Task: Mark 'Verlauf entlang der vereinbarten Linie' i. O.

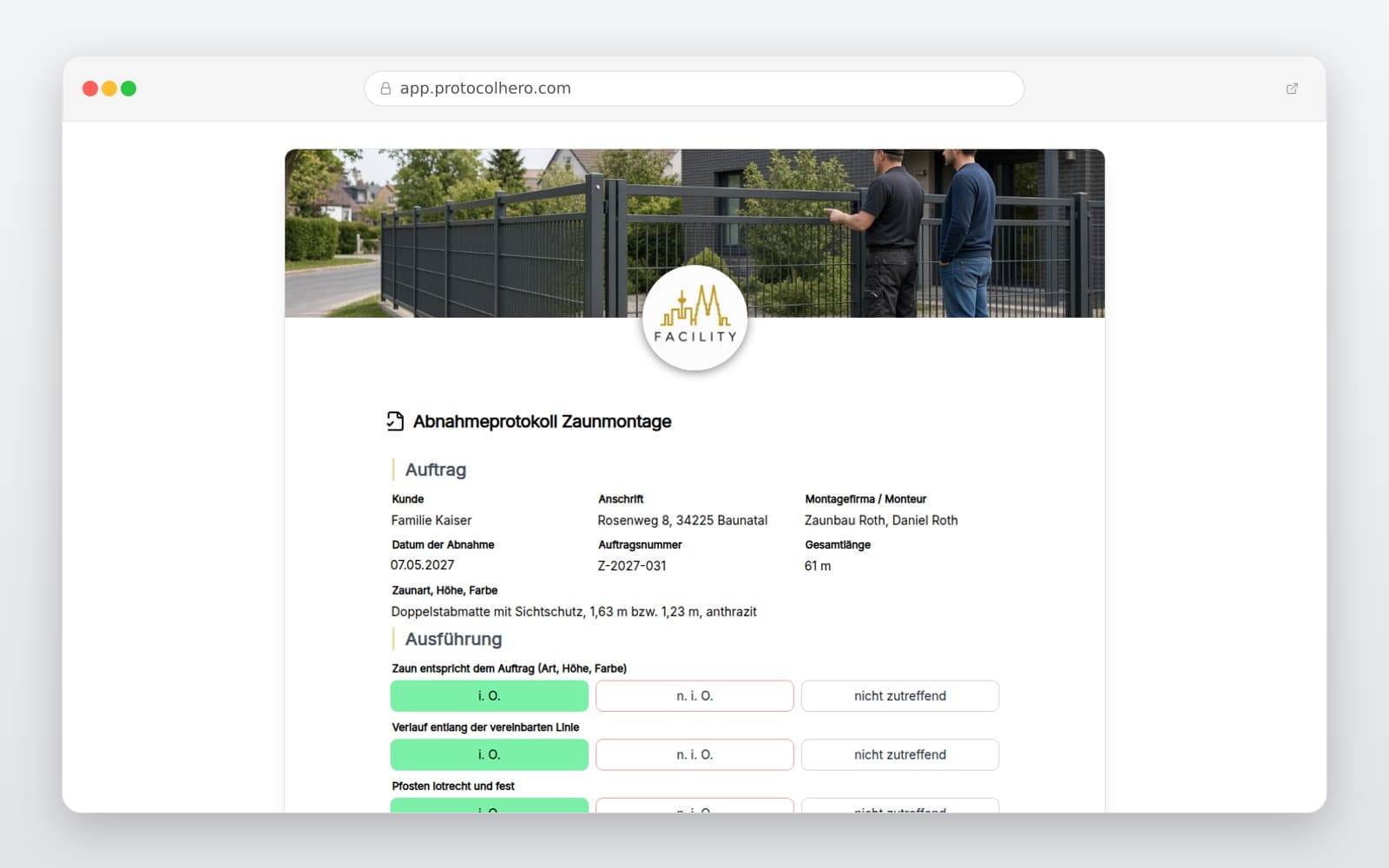Action: 490,755
